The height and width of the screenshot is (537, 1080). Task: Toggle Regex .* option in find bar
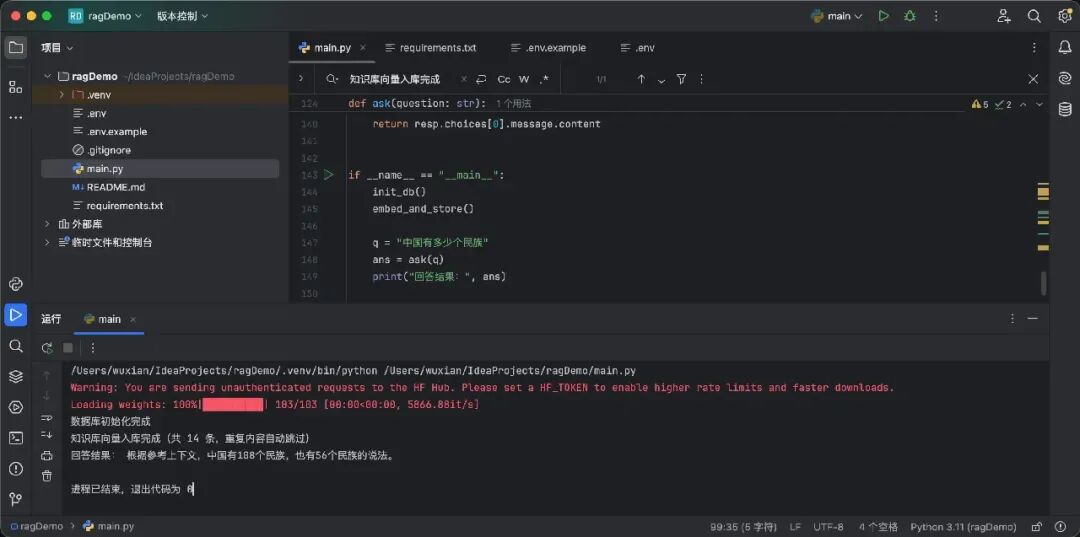[x=544, y=79]
